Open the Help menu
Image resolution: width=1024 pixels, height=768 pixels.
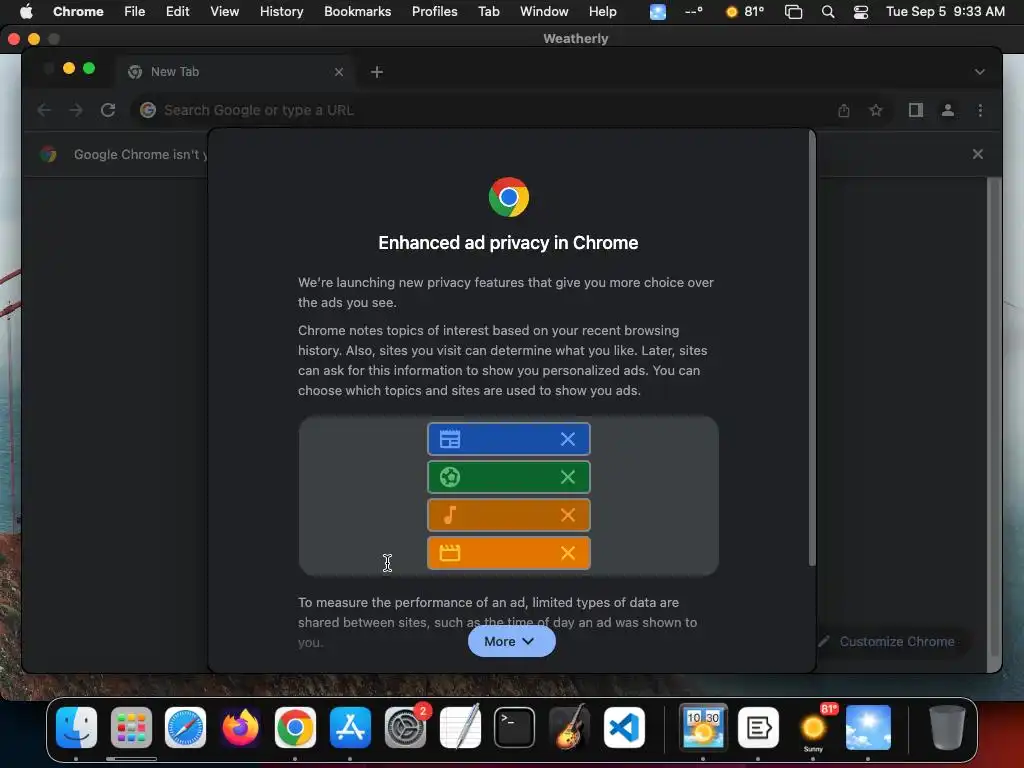click(602, 11)
